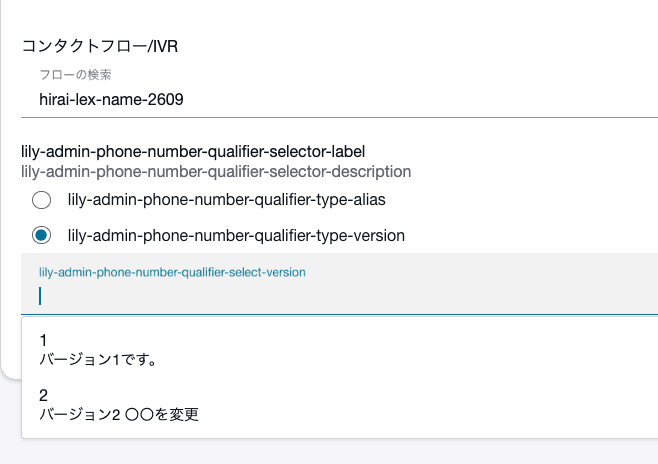Click empty area right of hirai-lex-name-2609 text
This screenshot has height=464, width=658.
[x=420, y=99]
